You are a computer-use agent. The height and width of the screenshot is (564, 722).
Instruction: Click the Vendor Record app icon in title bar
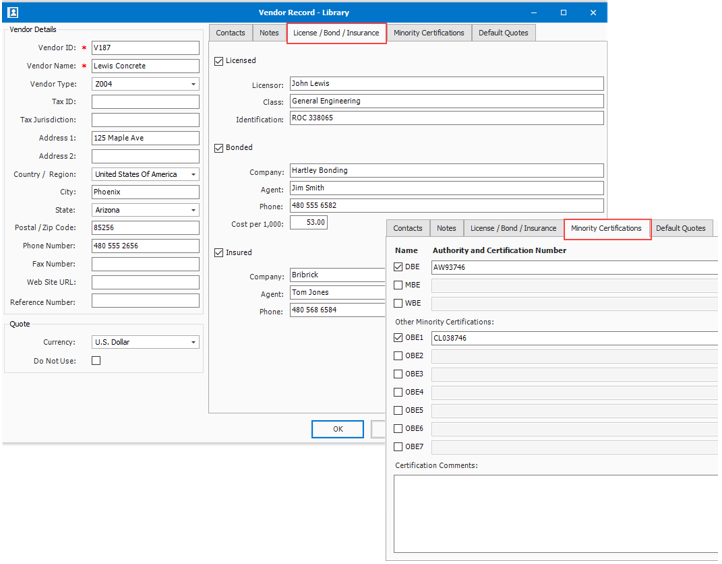[13, 13]
